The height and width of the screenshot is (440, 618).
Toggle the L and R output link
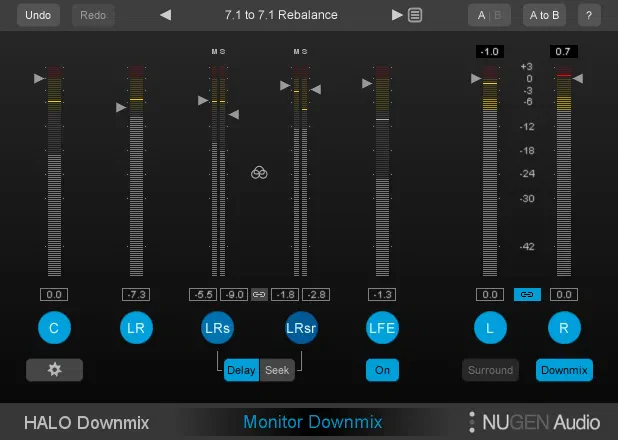(x=527, y=295)
